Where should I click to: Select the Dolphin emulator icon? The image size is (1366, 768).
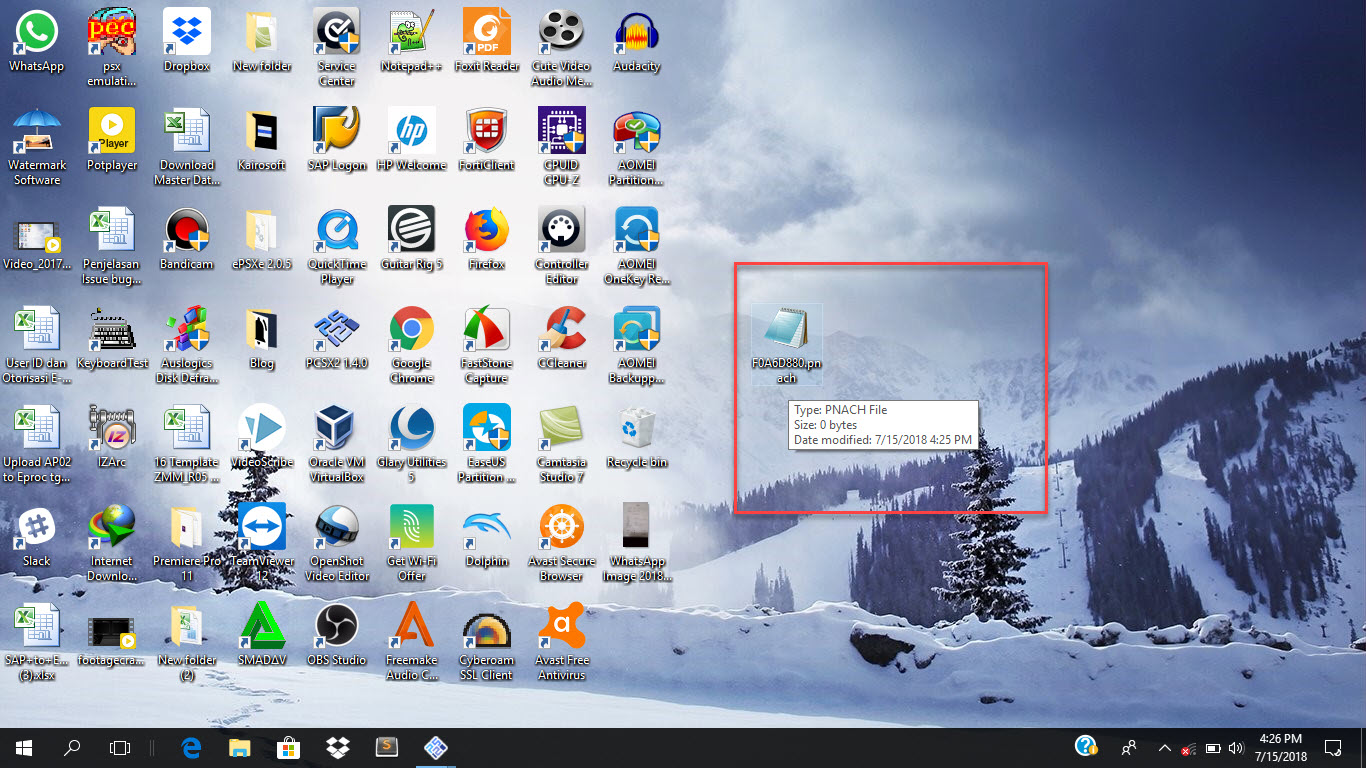click(487, 527)
